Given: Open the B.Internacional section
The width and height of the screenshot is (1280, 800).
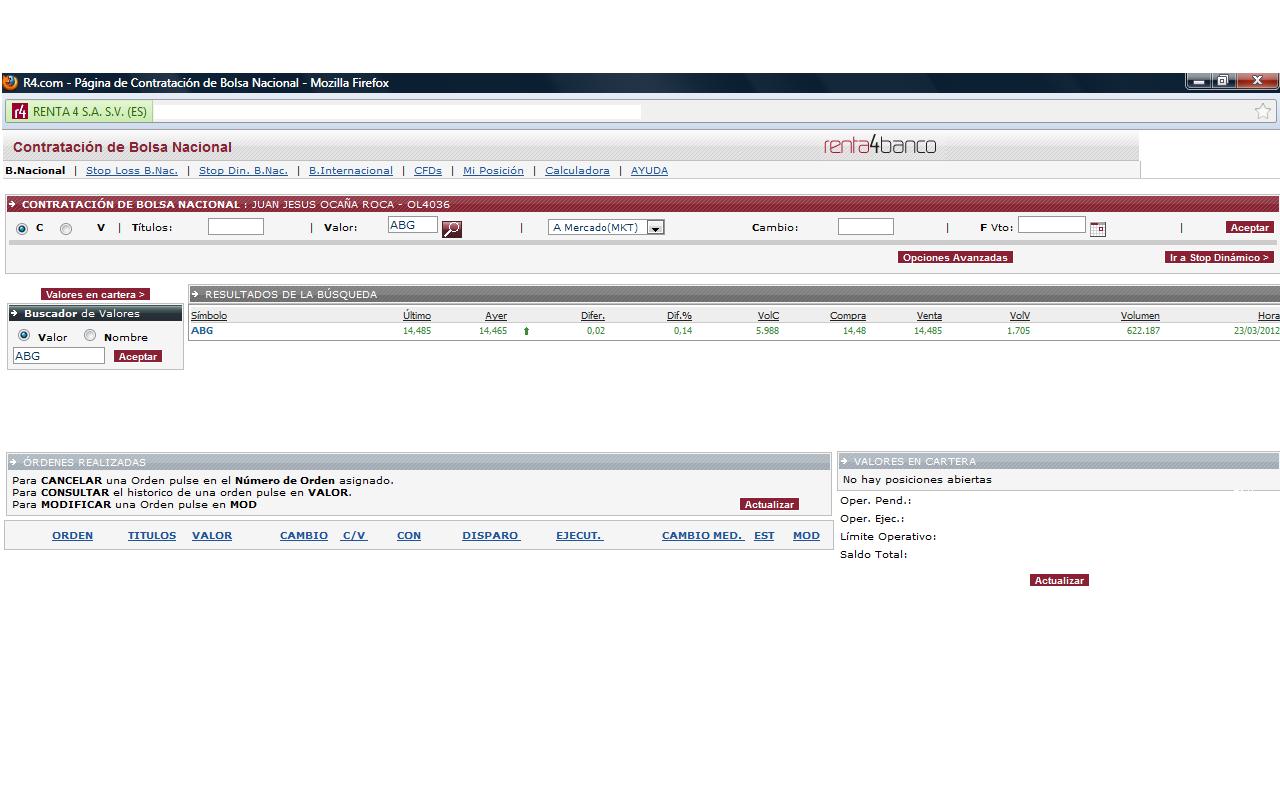Looking at the screenshot, I should 351,171.
